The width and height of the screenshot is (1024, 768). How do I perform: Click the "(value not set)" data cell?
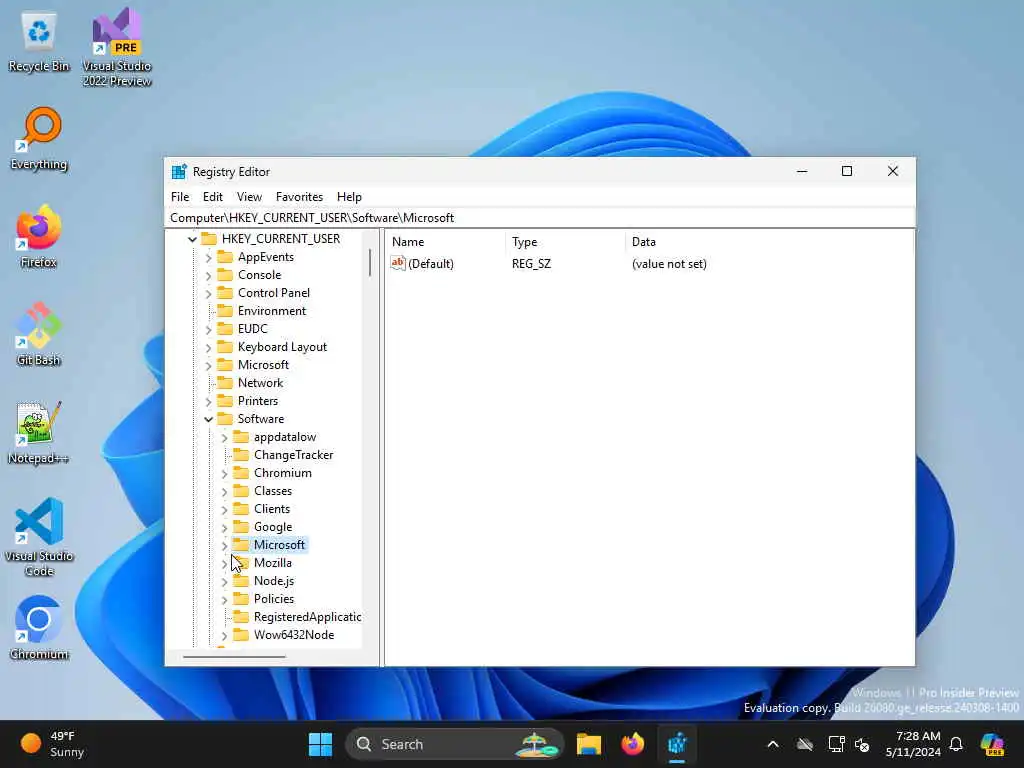(669, 264)
